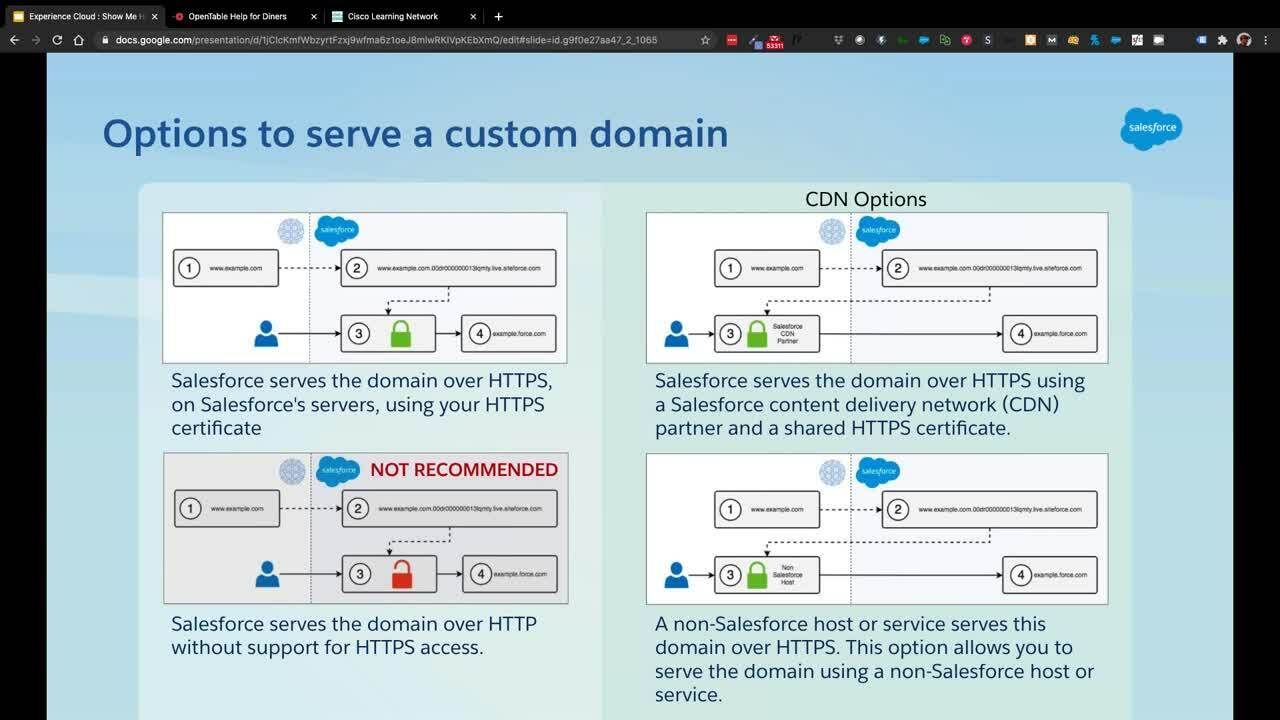Click the 'CDN Options' heading
The width and height of the screenshot is (1280, 720).
pos(866,199)
